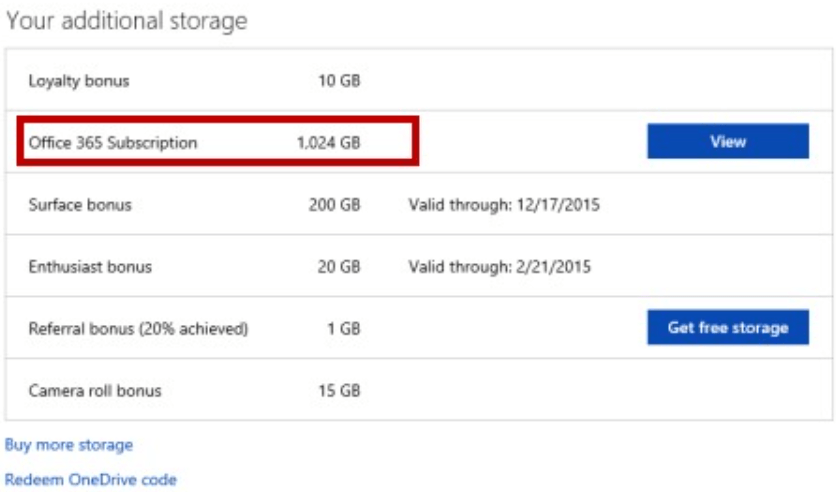
Task: Click the View button for Office 365
Action: coord(728,141)
